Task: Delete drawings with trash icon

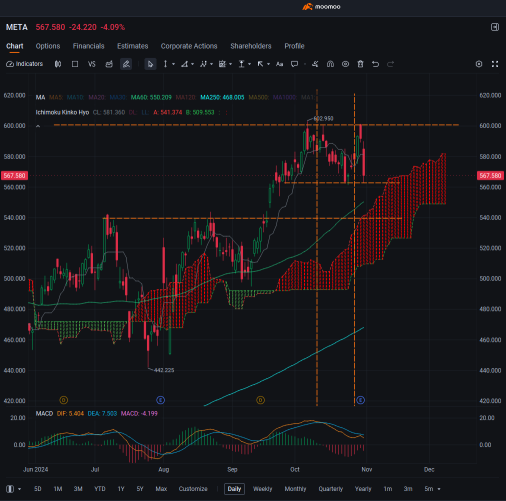Action: pyautogui.click(x=360, y=64)
